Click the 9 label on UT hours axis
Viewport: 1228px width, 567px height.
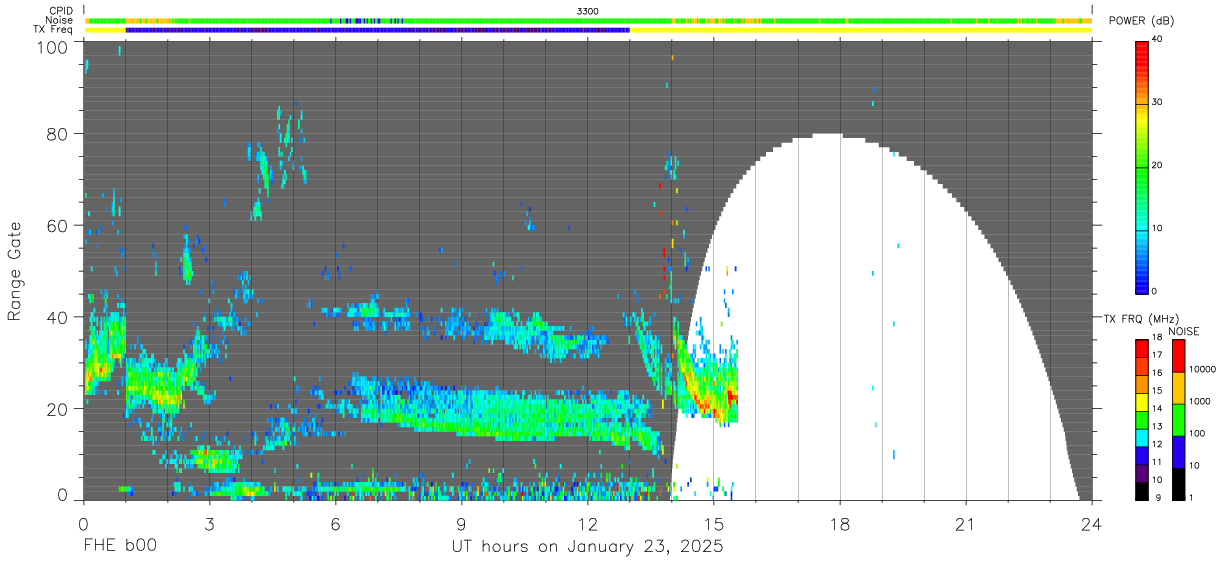(461, 522)
